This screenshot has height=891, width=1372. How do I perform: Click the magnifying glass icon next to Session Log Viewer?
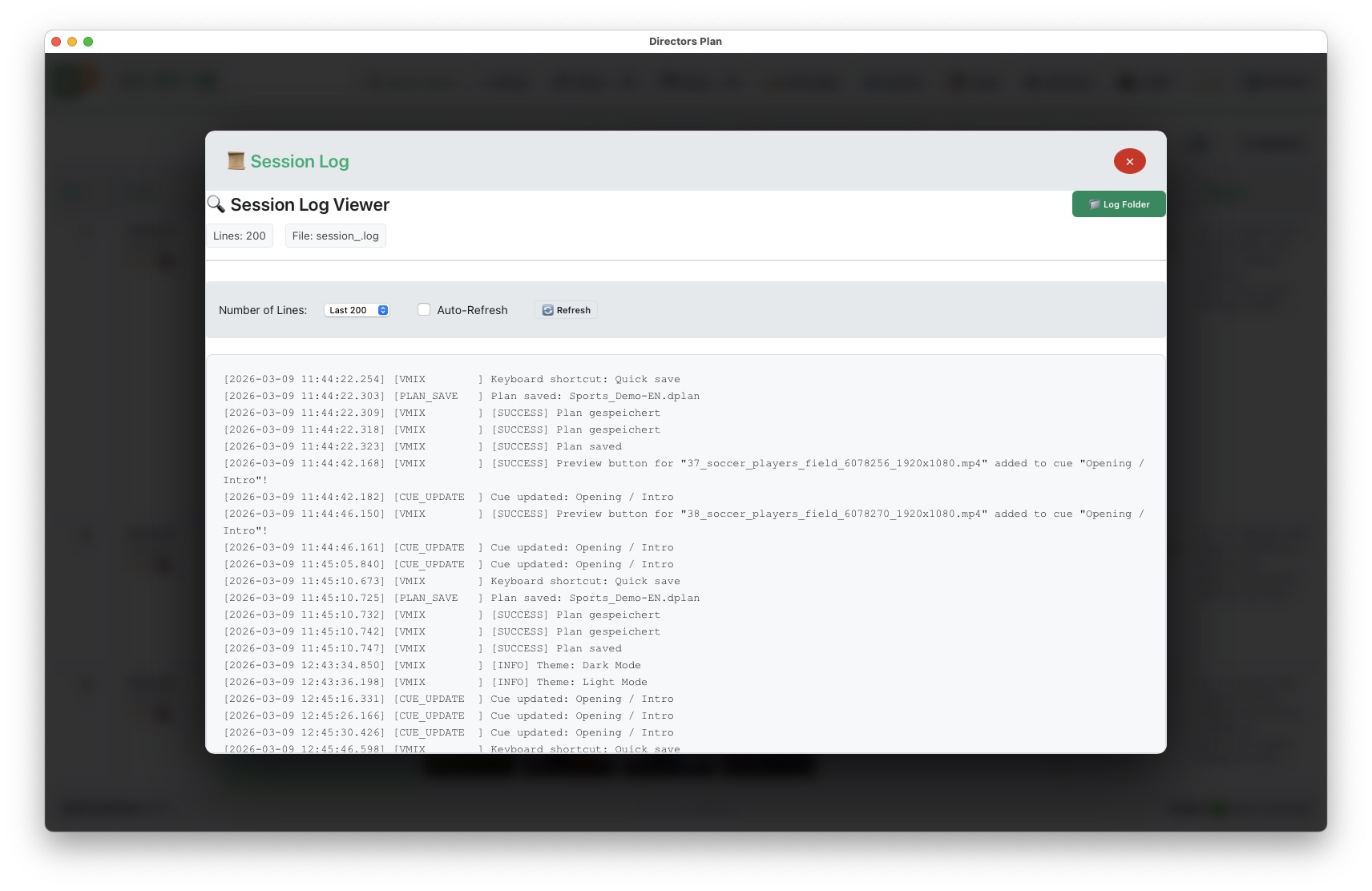pyautogui.click(x=216, y=204)
